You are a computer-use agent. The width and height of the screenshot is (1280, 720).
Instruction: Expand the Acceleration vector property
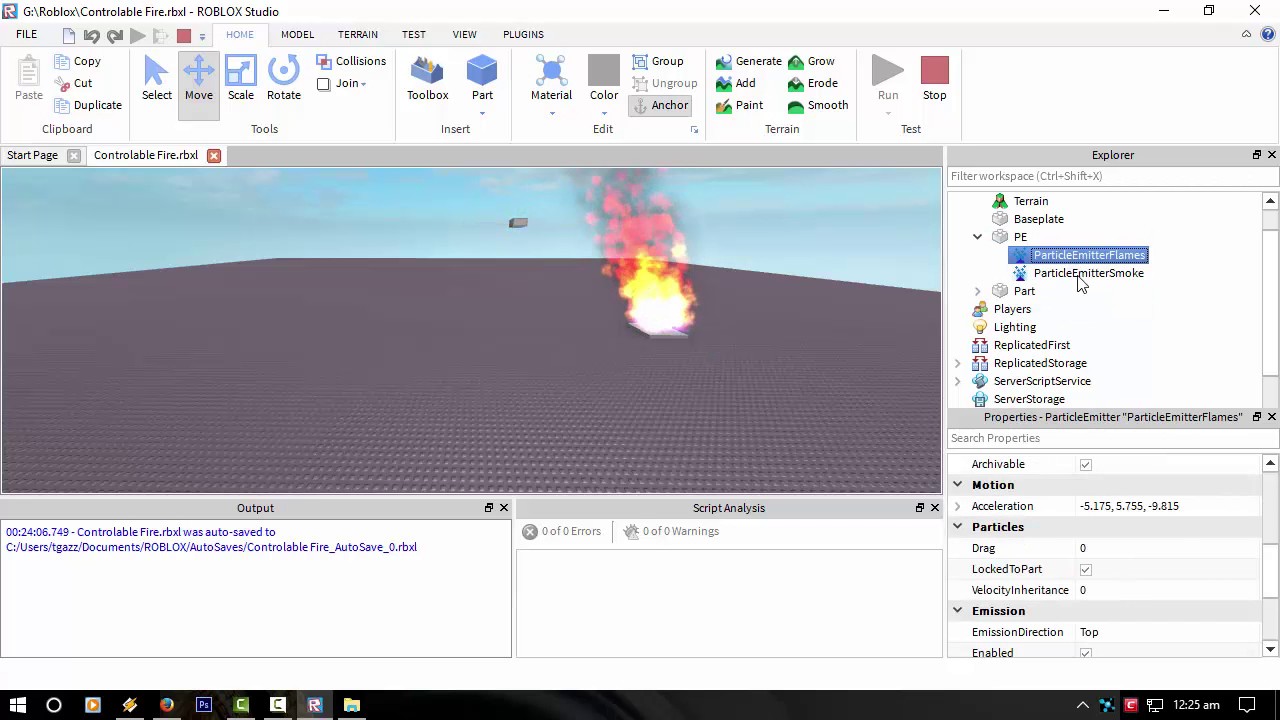pyautogui.click(x=957, y=506)
